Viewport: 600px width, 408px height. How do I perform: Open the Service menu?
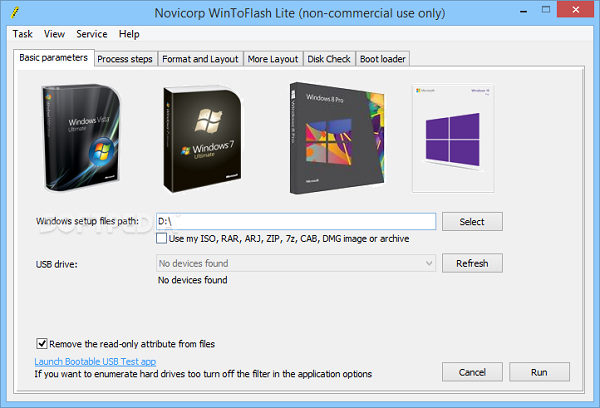pyautogui.click(x=91, y=34)
